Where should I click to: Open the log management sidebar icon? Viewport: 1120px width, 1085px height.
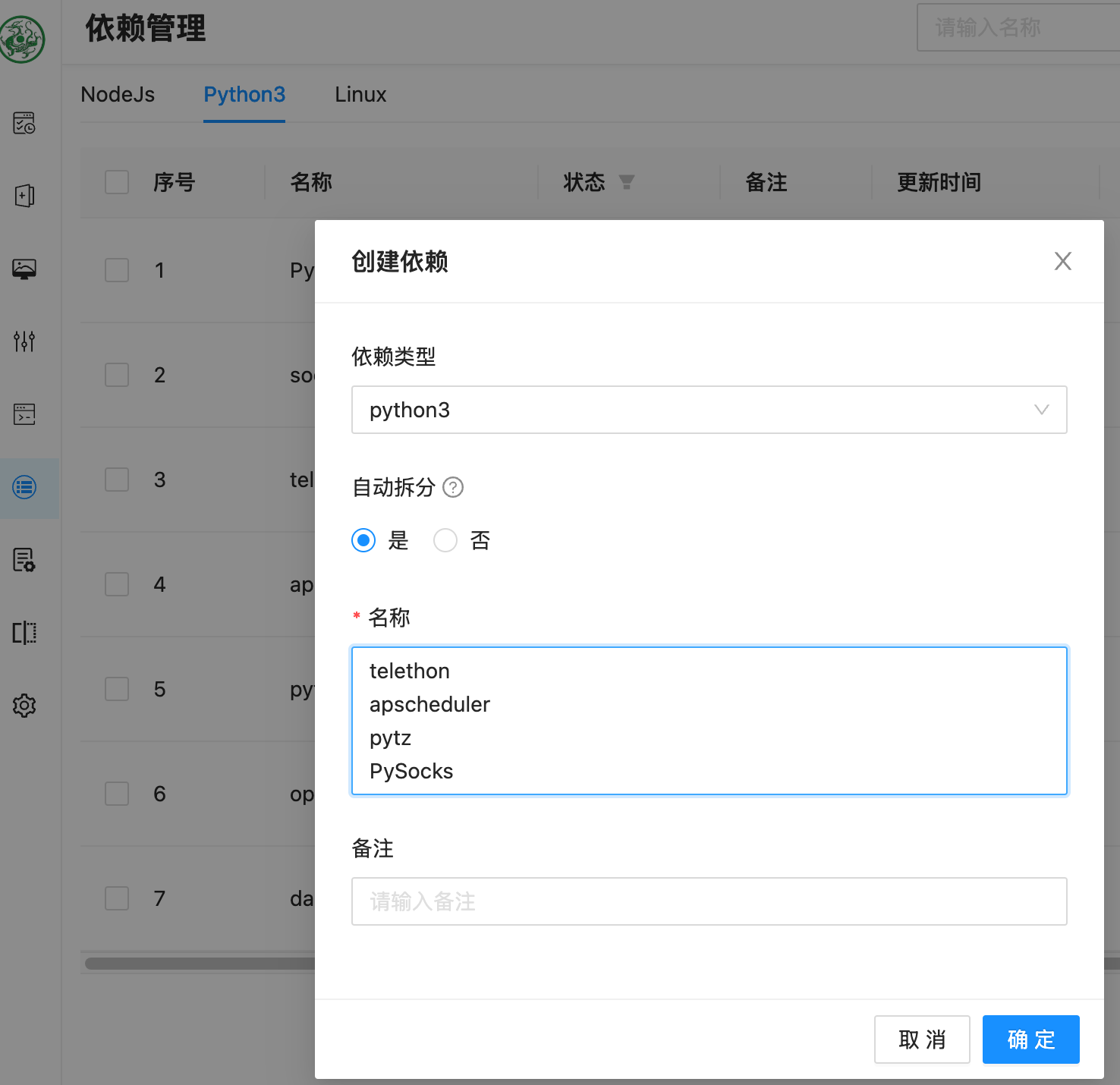(x=24, y=560)
